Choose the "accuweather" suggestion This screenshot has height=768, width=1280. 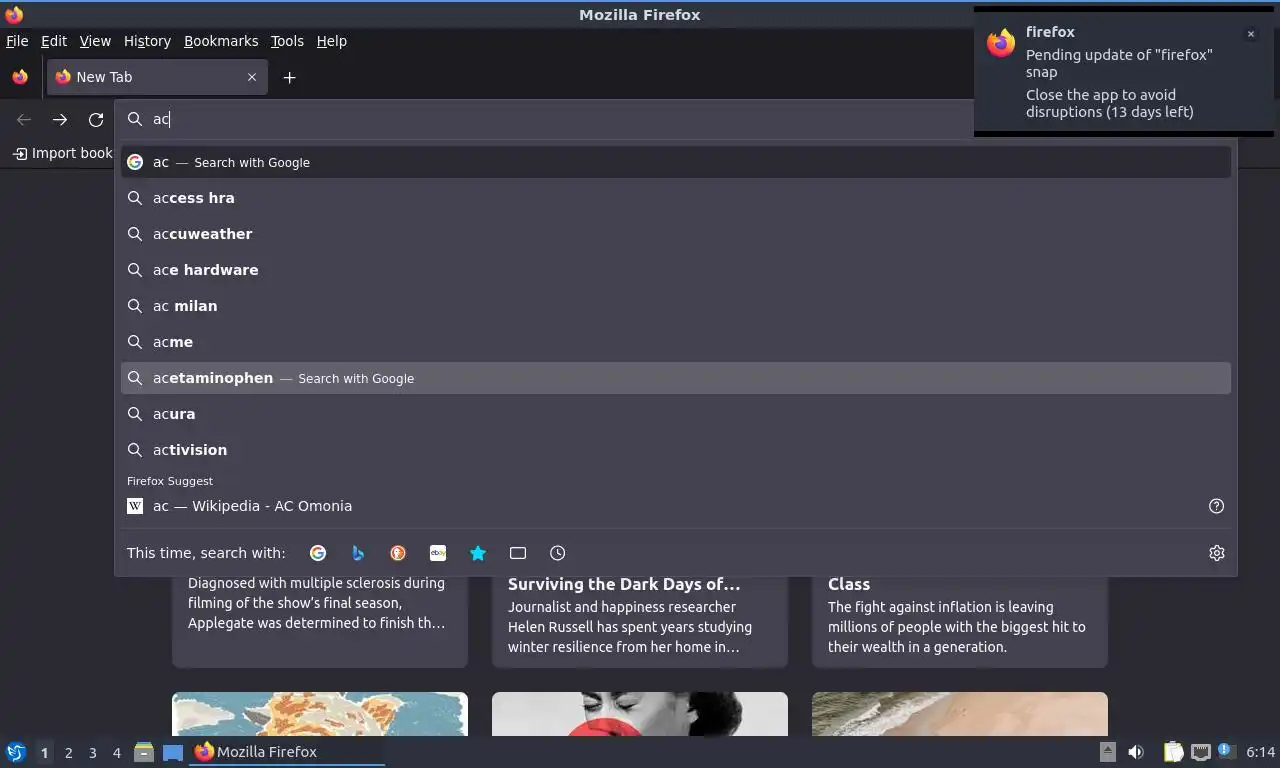[x=676, y=234]
